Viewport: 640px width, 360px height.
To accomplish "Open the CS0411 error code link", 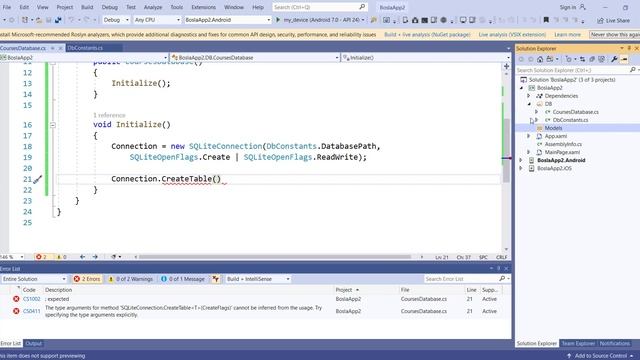I will click(31, 311).
